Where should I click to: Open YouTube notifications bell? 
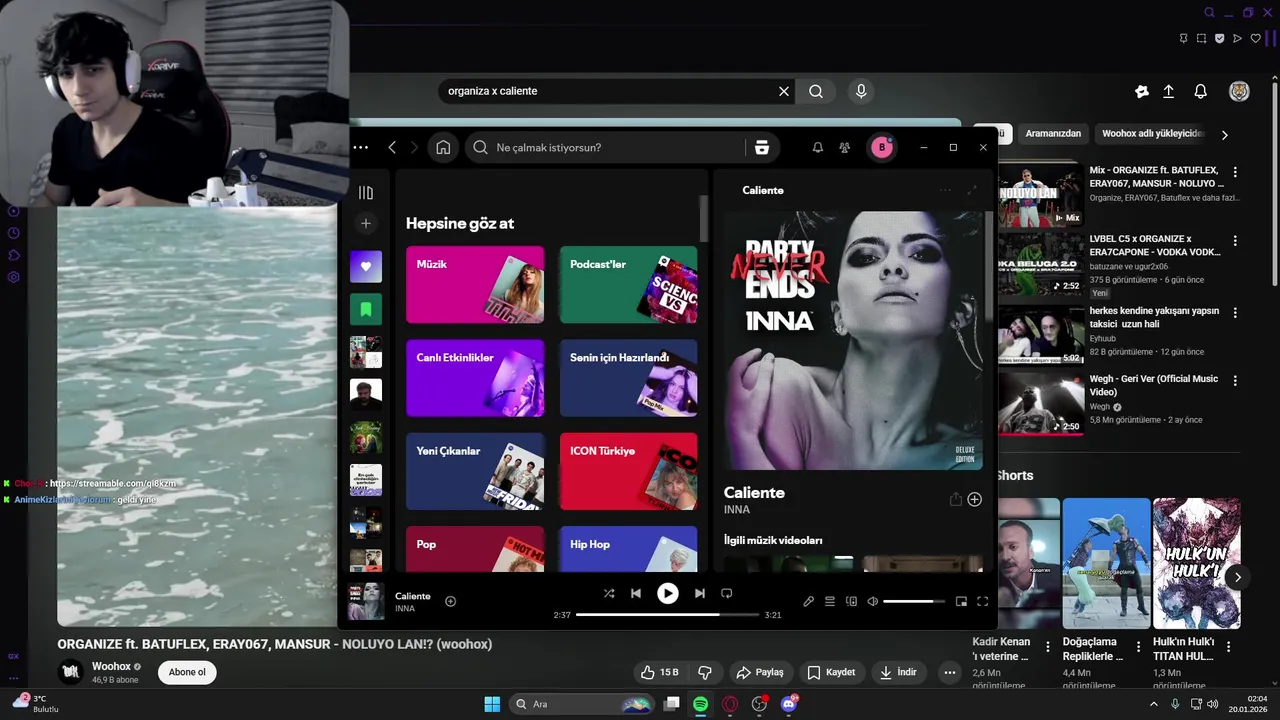click(1201, 91)
